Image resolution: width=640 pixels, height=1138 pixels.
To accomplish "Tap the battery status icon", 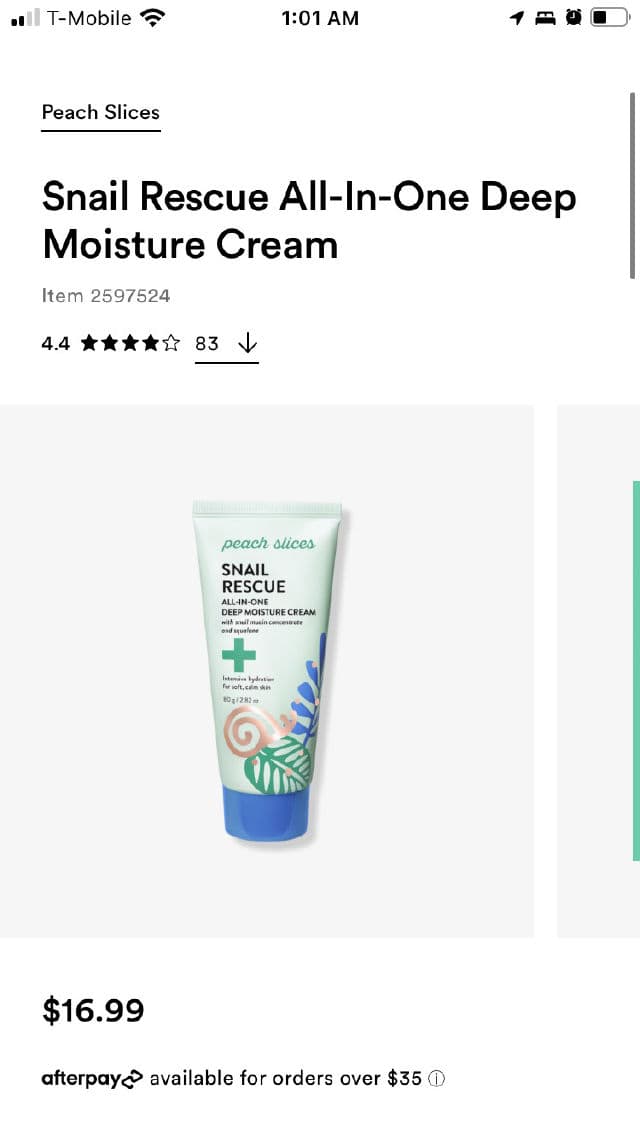I will (610, 18).
